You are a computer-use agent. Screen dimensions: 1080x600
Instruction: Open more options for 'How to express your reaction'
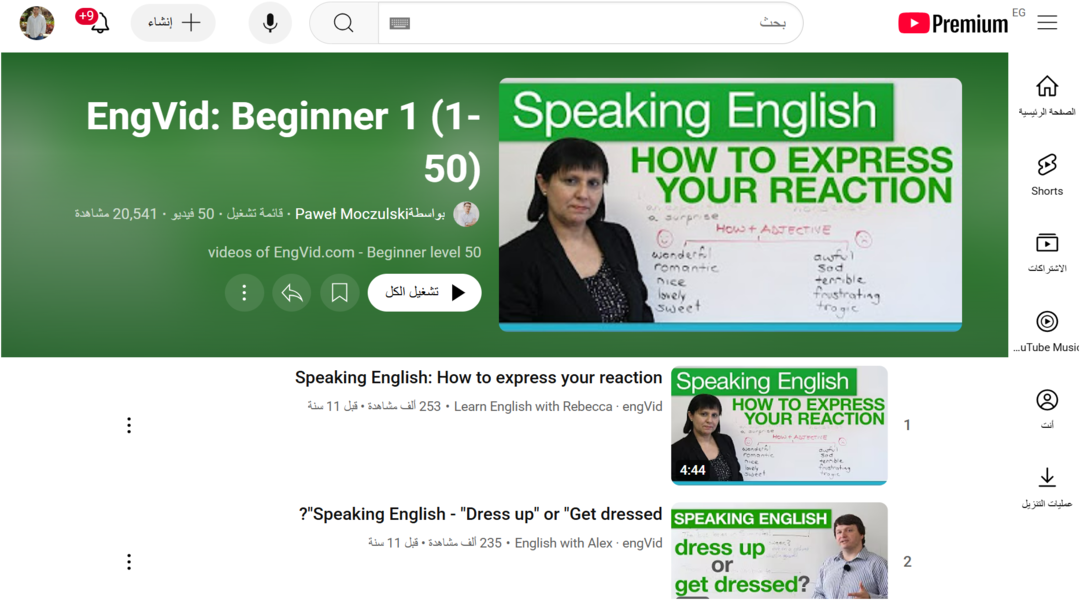129,425
